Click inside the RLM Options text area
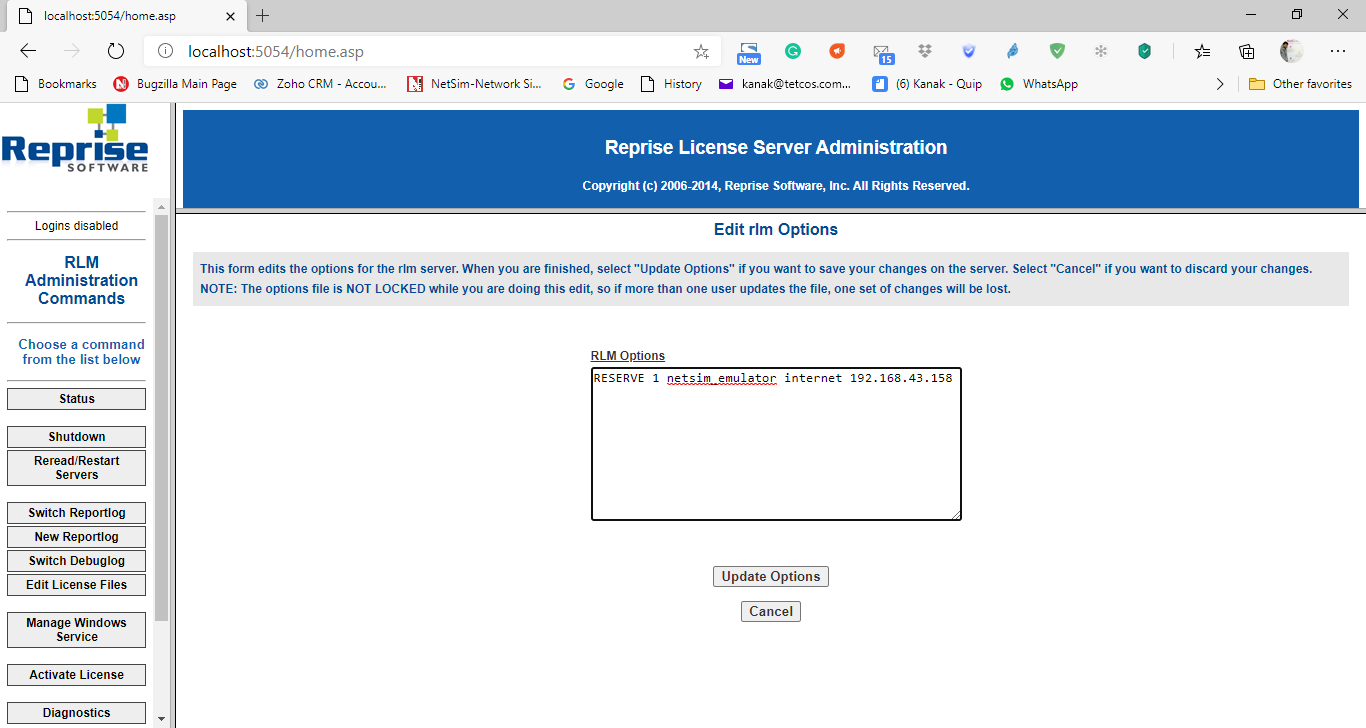Viewport: 1366px width, 728px height. click(x=776, y=444)
